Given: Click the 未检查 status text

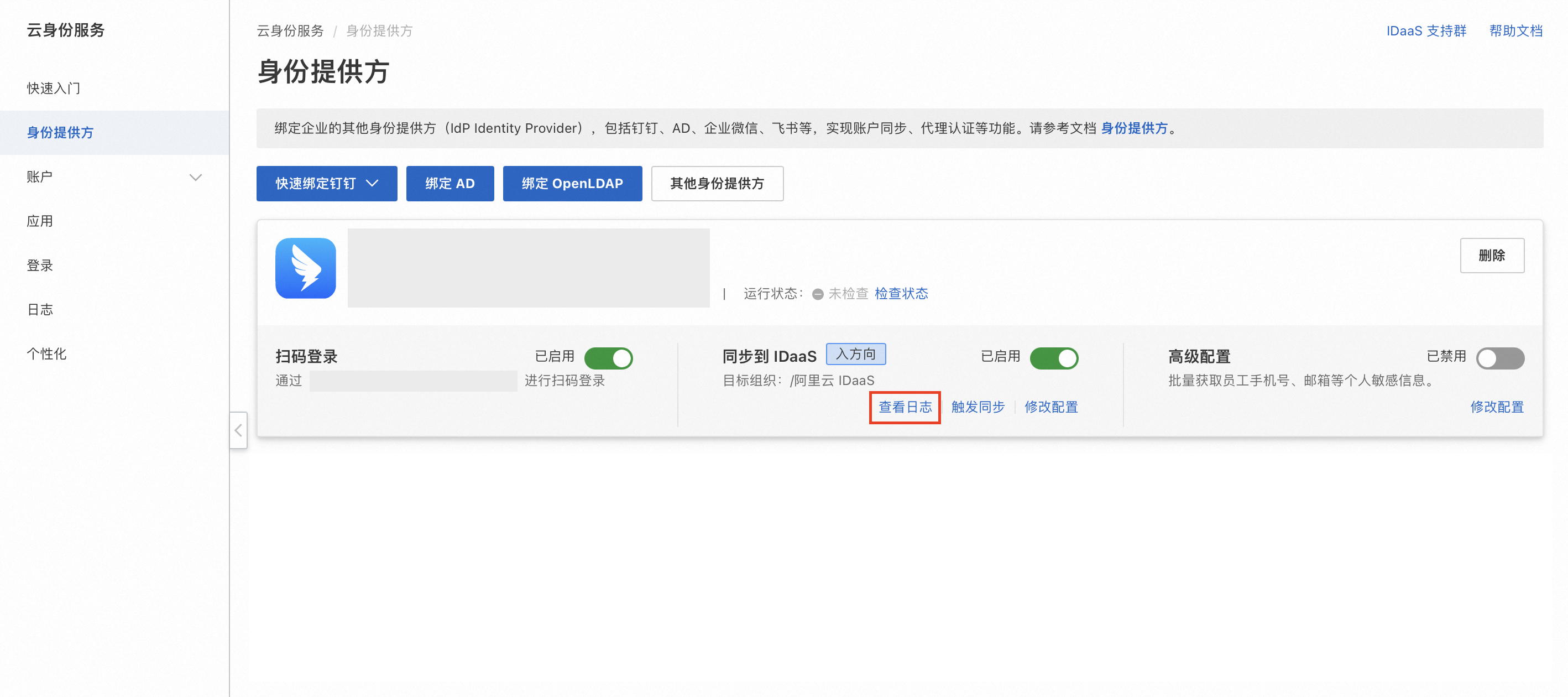Looking at the screenshot, I should pyautogui.click(x=848, y=294).
